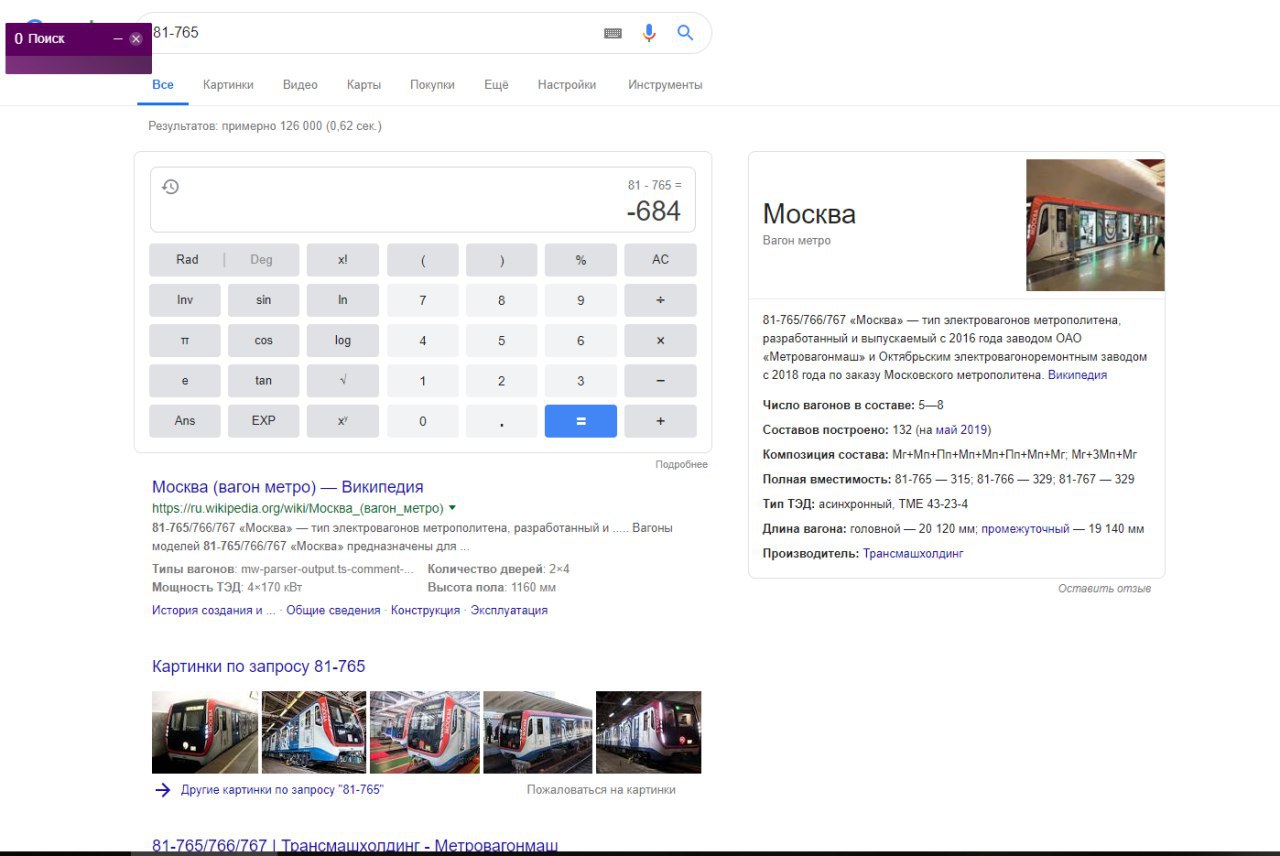Click the decimal point key

(x=502, y=421)
